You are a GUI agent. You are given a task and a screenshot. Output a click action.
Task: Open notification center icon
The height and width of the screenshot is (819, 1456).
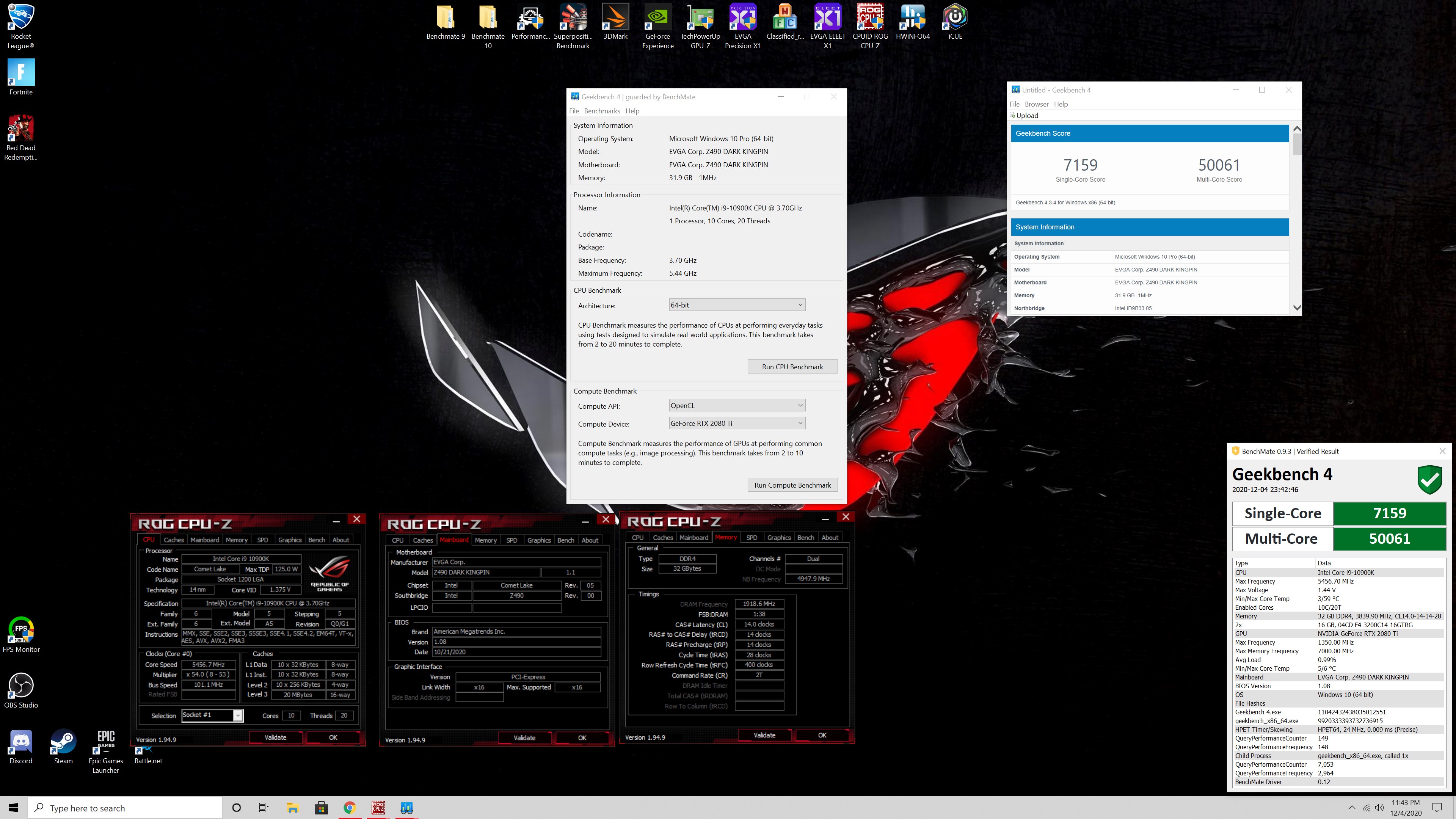click(x=1437, y=808)
